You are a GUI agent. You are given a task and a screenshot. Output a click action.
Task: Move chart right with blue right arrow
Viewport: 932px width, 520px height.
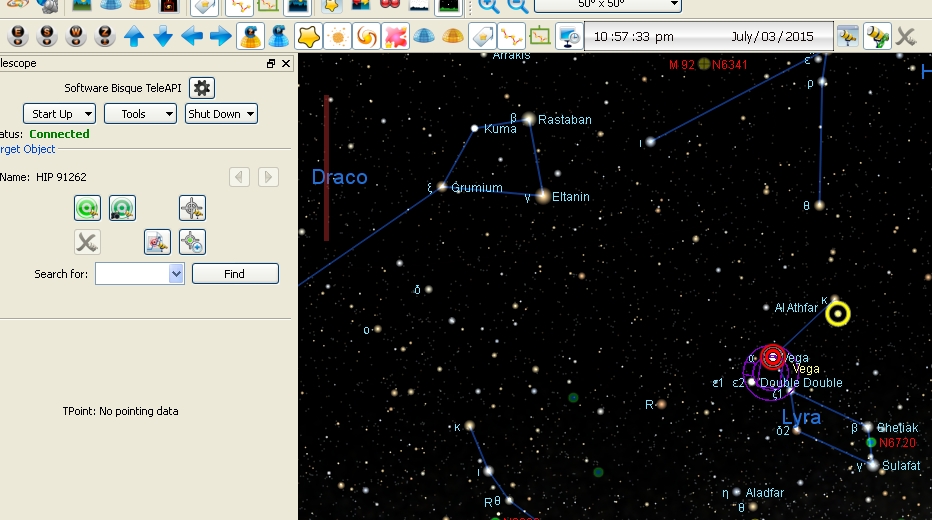(x=221, y=36)
